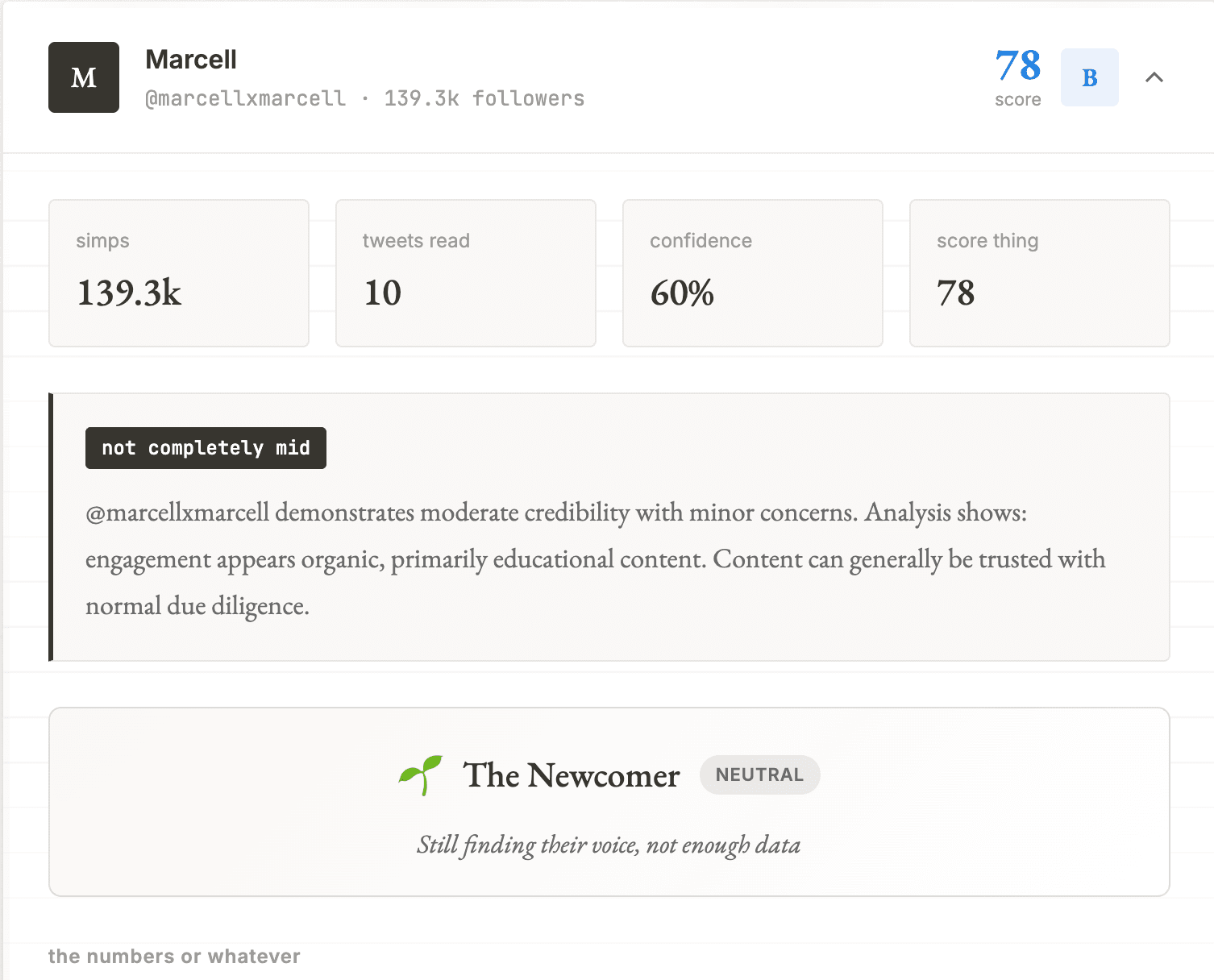The width and height of the screenshot is (1214, 980).
Task: Click the Marcell profile name
Action: tap(191, 60)
